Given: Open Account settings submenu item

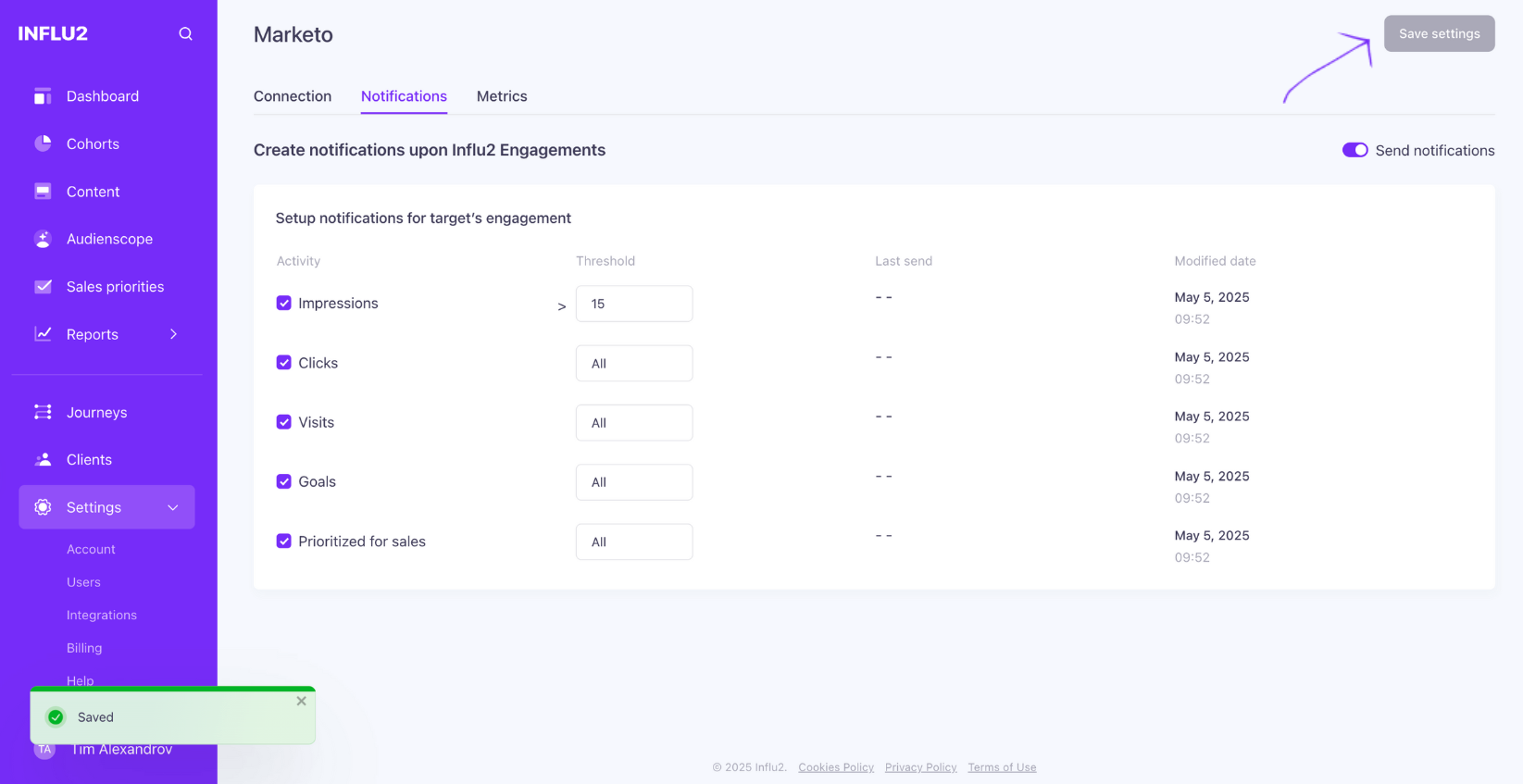Looking at the screenshot, I should tap(91, 549).
